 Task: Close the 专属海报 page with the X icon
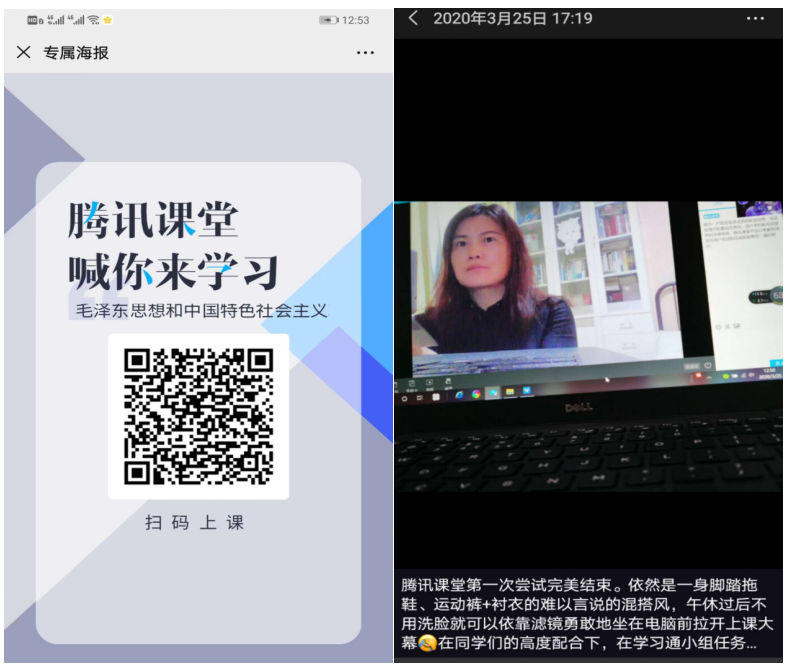tap(23, 52)
